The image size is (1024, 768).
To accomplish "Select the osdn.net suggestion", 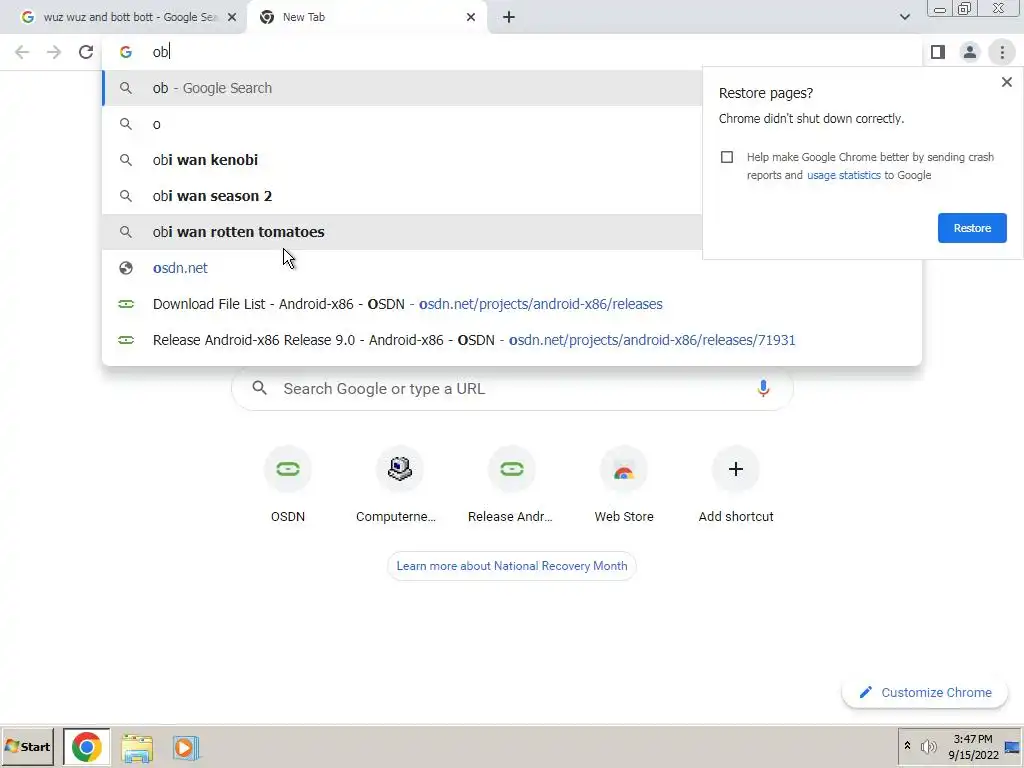I will tap(512, 268).
